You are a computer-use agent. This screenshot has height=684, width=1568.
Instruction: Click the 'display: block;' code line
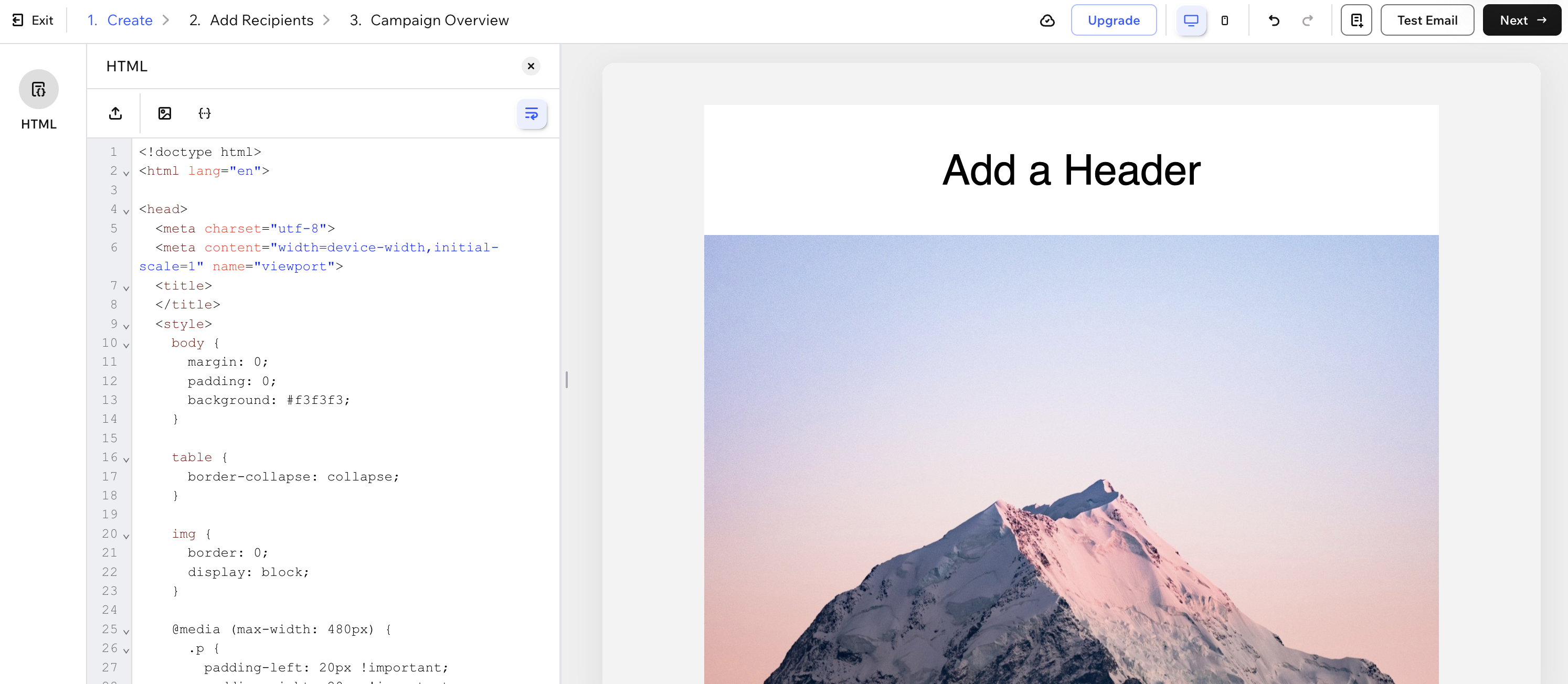248,572
